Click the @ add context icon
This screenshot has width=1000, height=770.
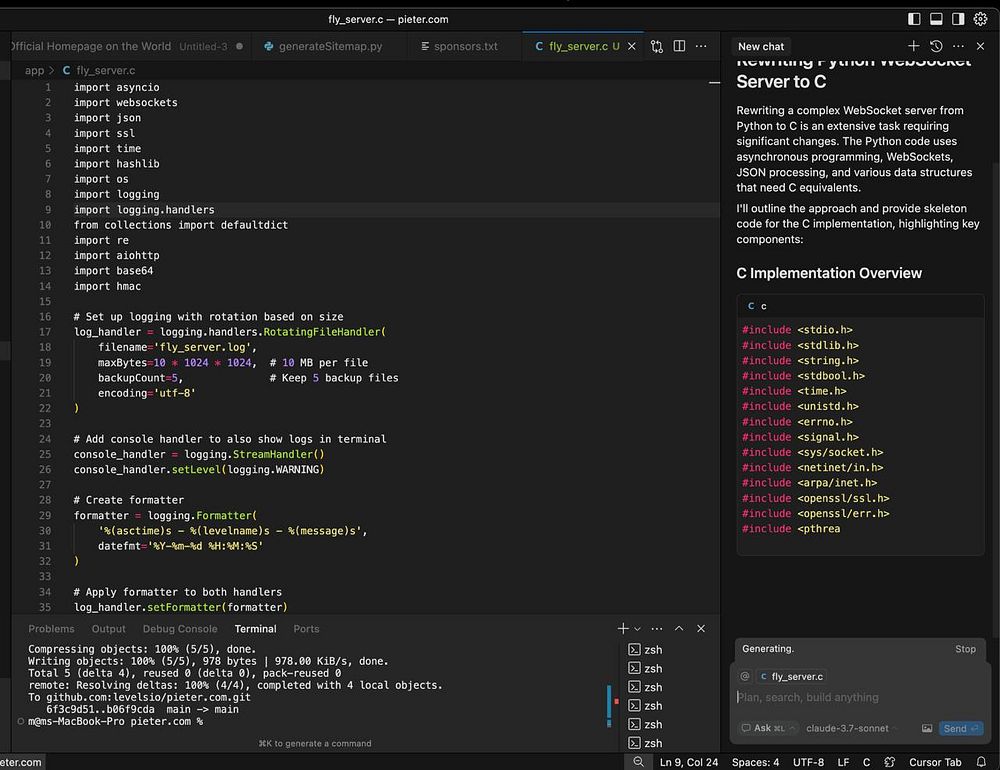(744, 676)
